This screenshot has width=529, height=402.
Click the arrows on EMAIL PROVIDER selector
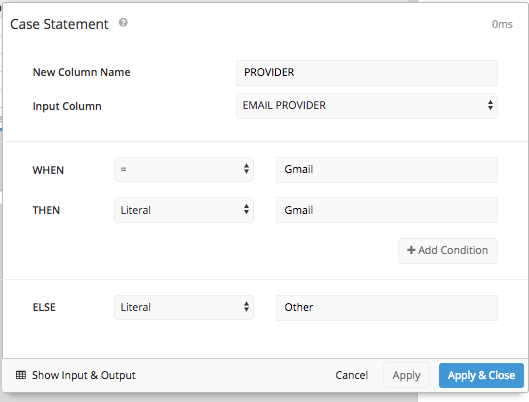(490, 105)
